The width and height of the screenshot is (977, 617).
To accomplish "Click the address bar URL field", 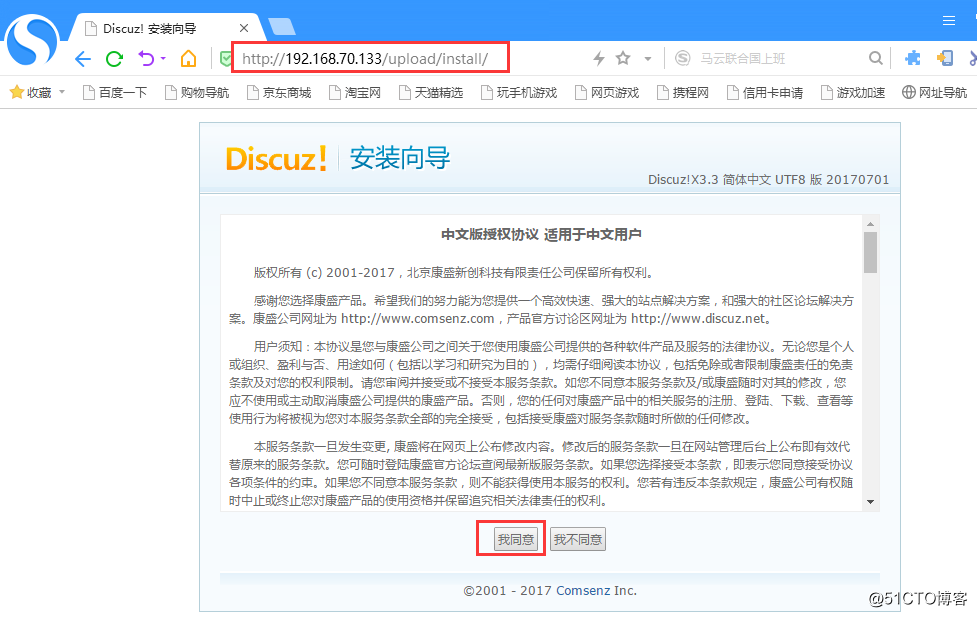I will tap(371, 58).
